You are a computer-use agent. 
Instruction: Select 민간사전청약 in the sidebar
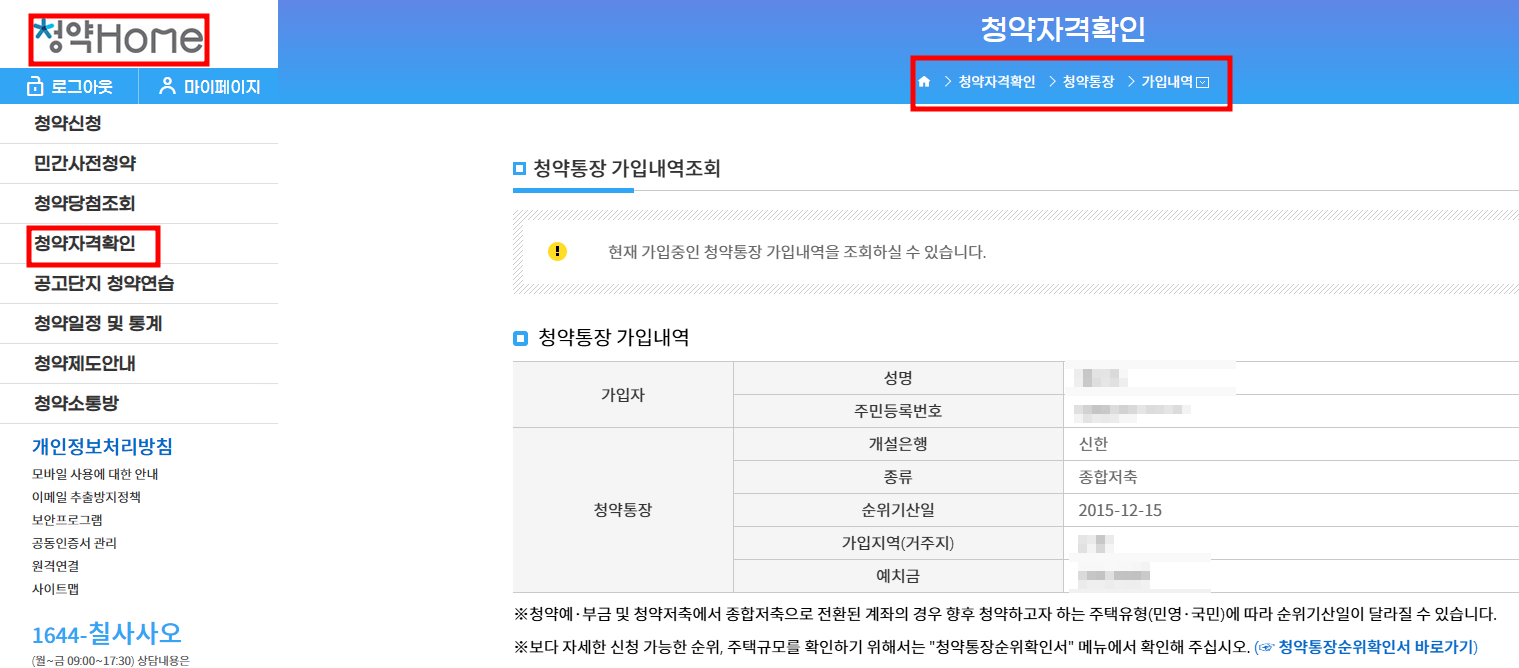80,163
